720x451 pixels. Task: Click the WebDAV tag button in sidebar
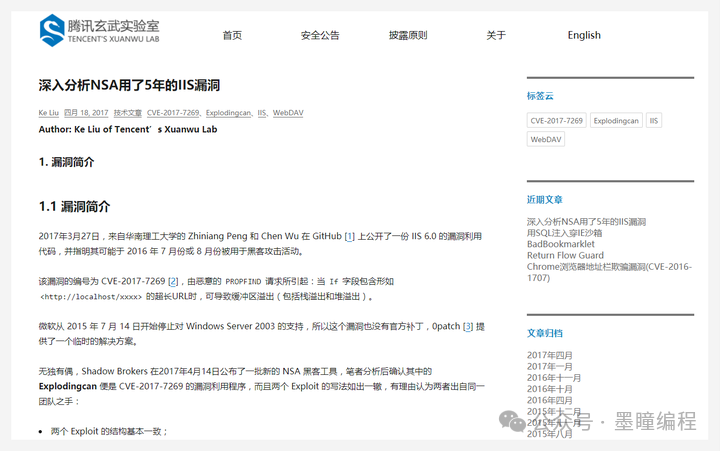pyautogui.click(x=546, y=140)
